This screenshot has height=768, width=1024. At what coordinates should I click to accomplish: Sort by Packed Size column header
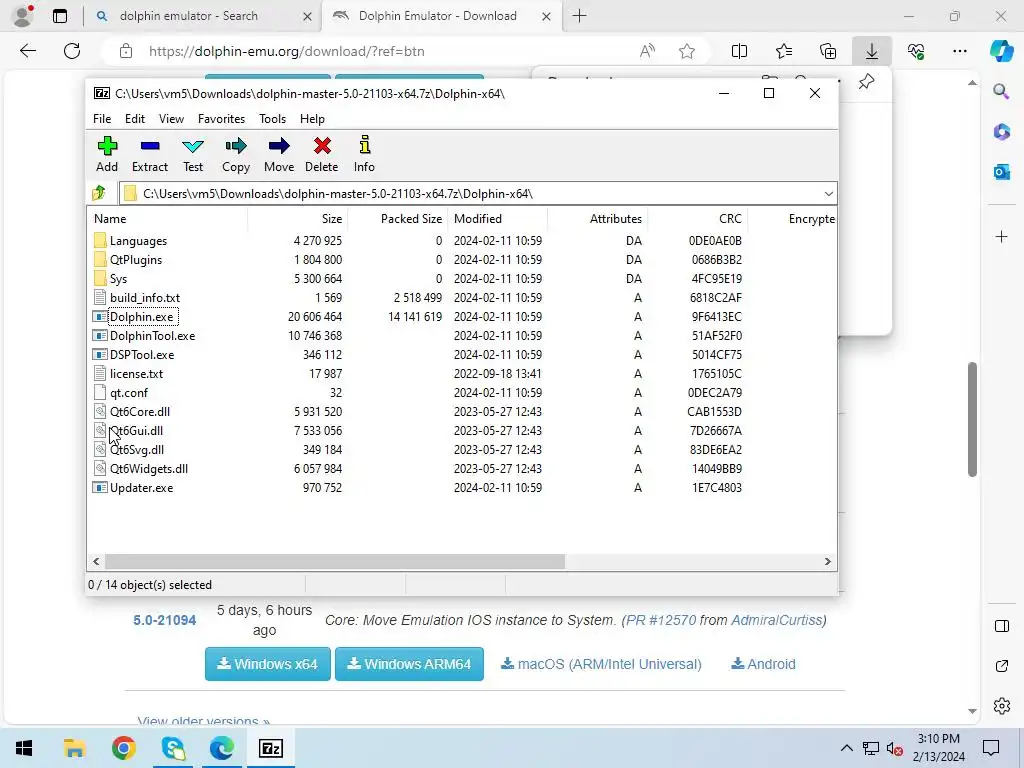[398, 219]
